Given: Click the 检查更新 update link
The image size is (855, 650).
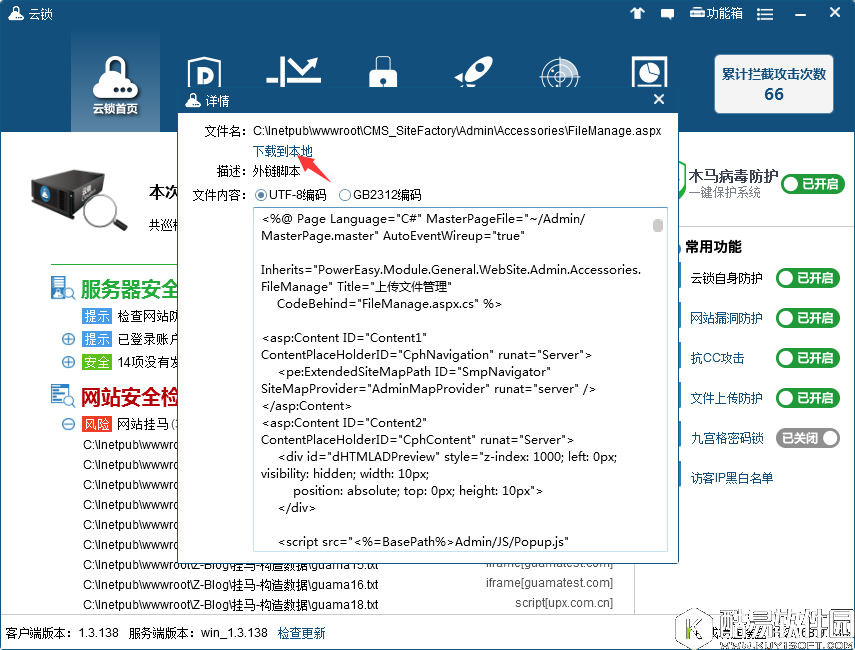Looking at the screenshot, I should coord(301,631).
